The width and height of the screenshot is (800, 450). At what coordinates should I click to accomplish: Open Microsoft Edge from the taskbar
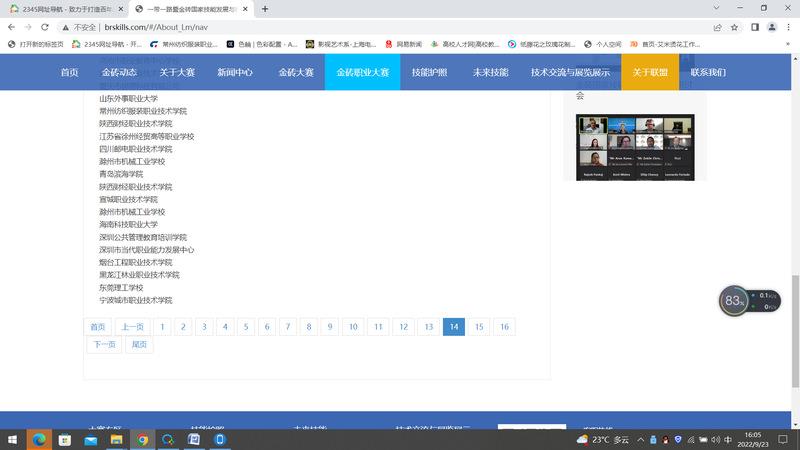(x=40, y=439)
